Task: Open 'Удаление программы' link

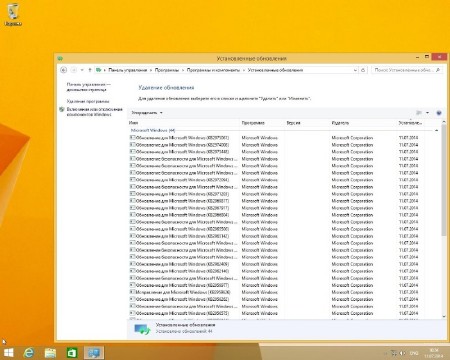Action: coord(88,101)
